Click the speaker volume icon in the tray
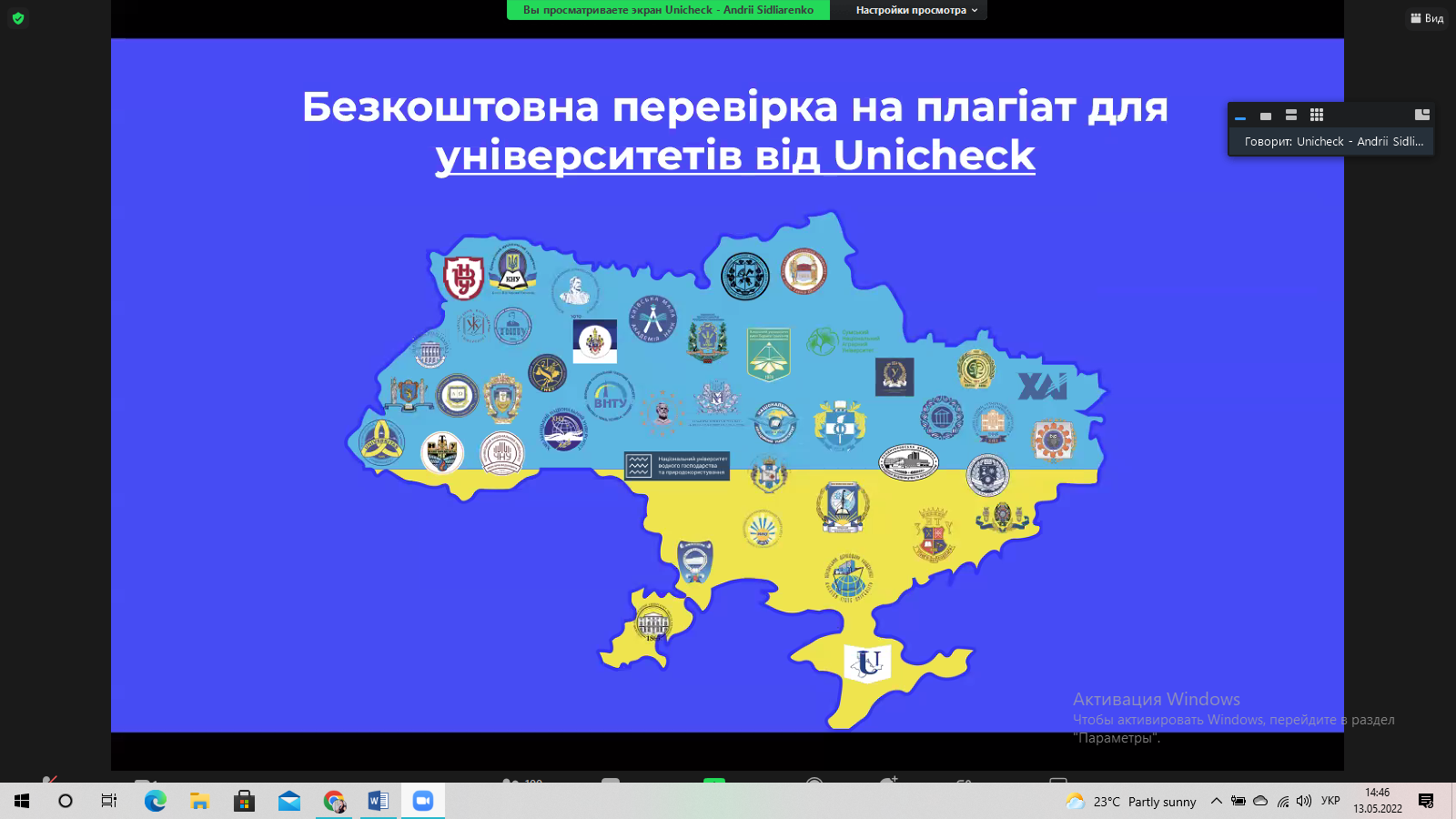The image size is (1456, 819). (x=1304, y=801)
